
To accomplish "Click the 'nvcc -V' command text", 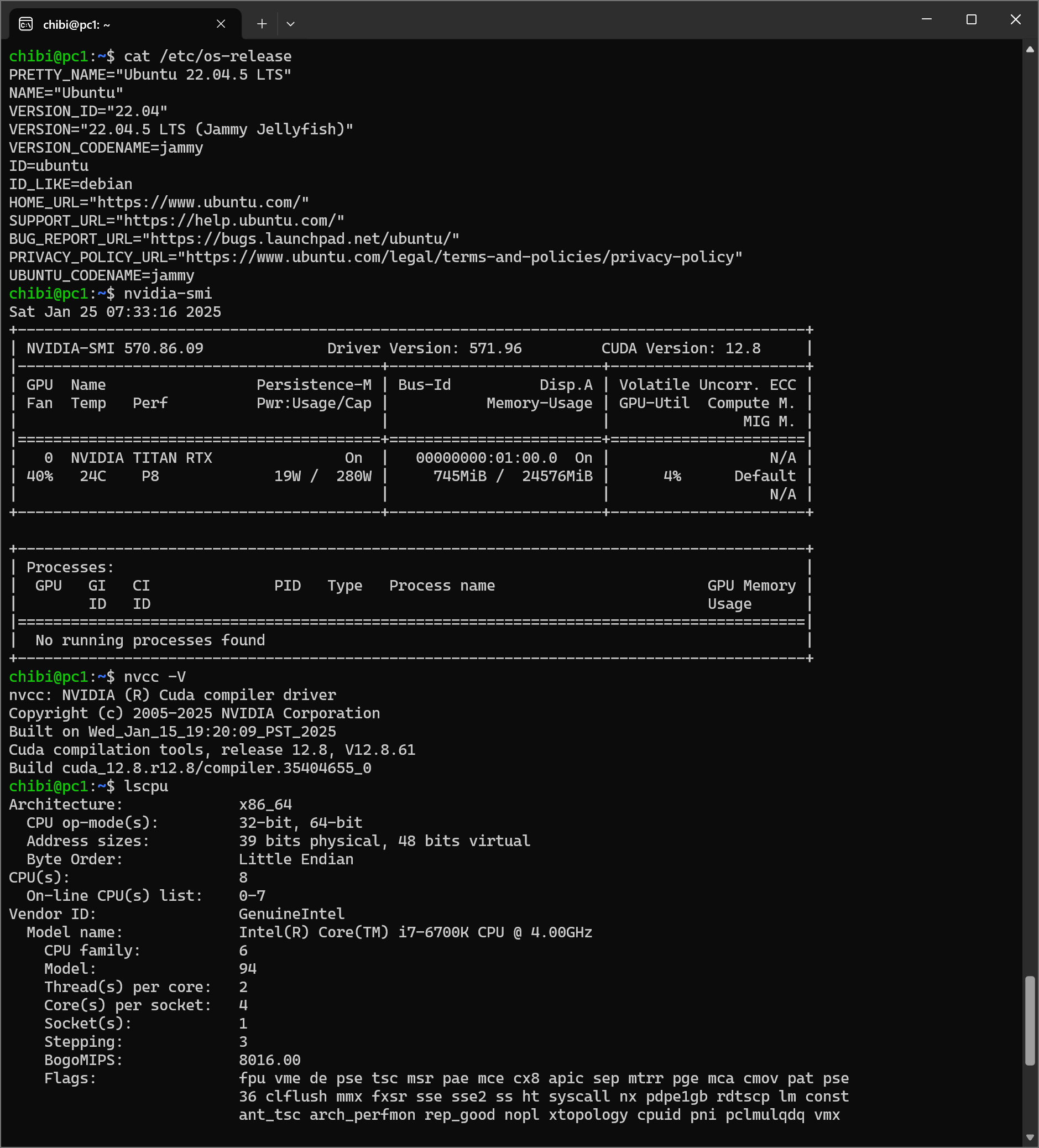I will [154, 677].
